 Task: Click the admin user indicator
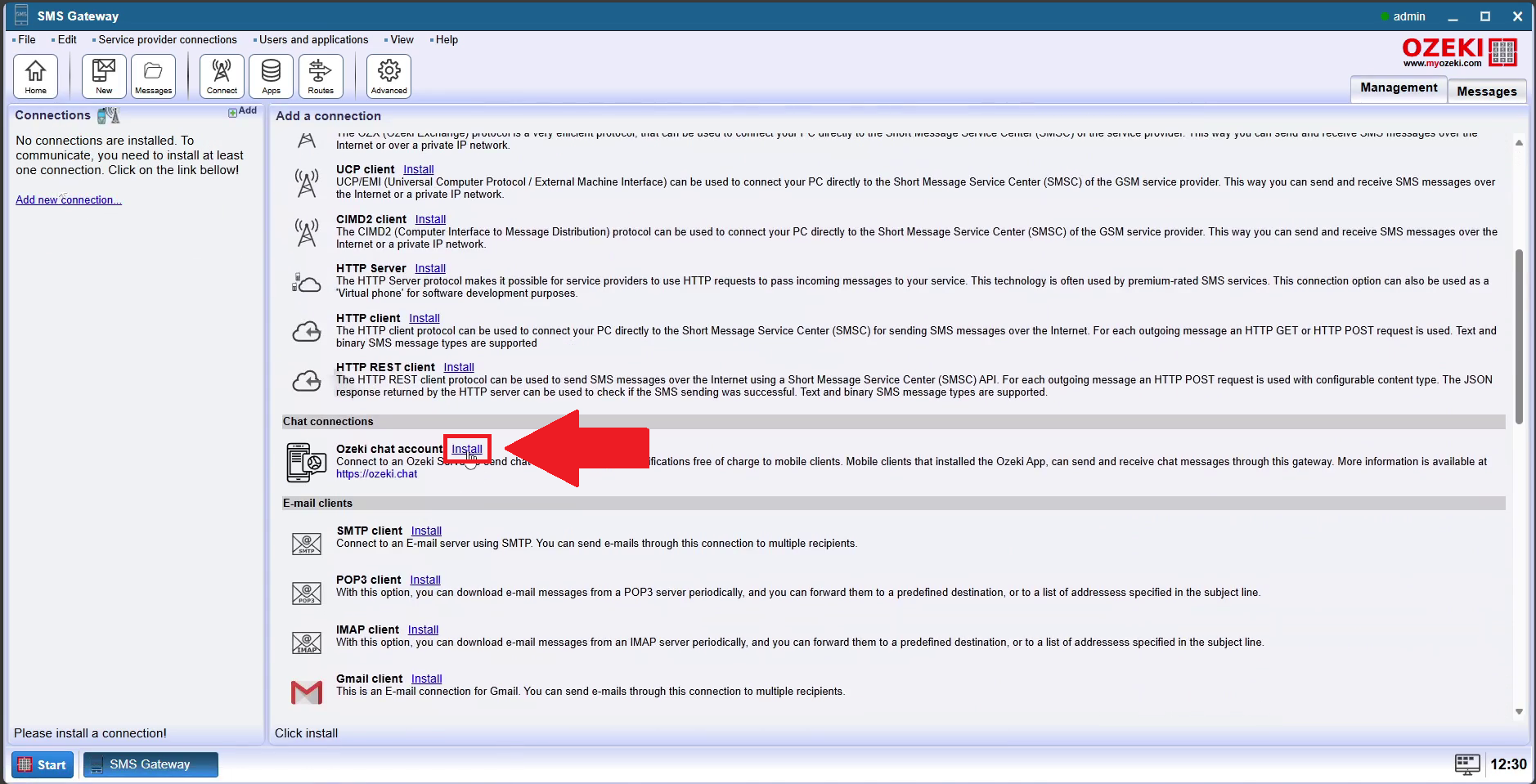pos(1403,16)
